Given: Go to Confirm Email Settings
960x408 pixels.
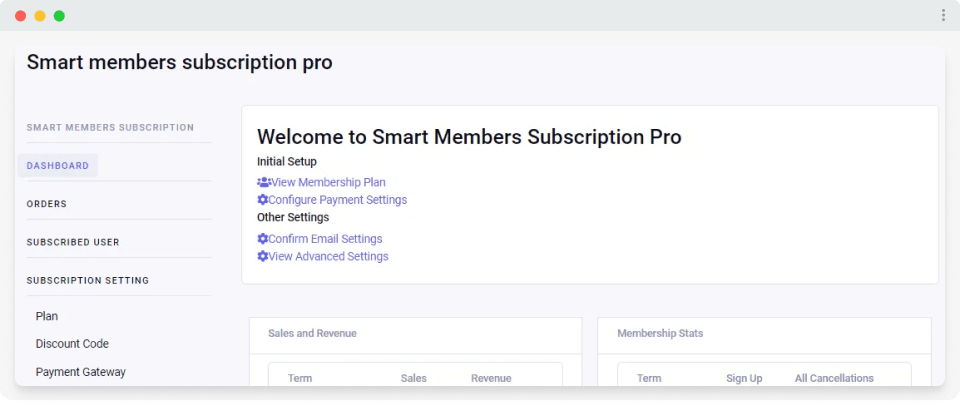Looking at the screenshot, I should (325, 239).
